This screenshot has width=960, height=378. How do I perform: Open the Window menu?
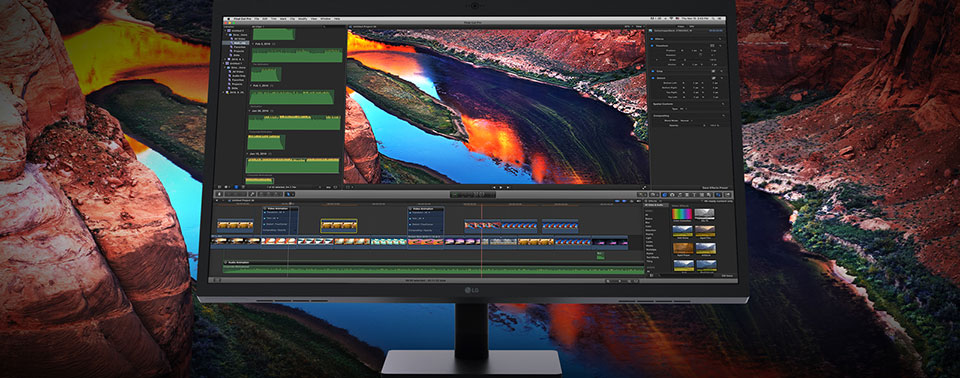click(326, 19)
